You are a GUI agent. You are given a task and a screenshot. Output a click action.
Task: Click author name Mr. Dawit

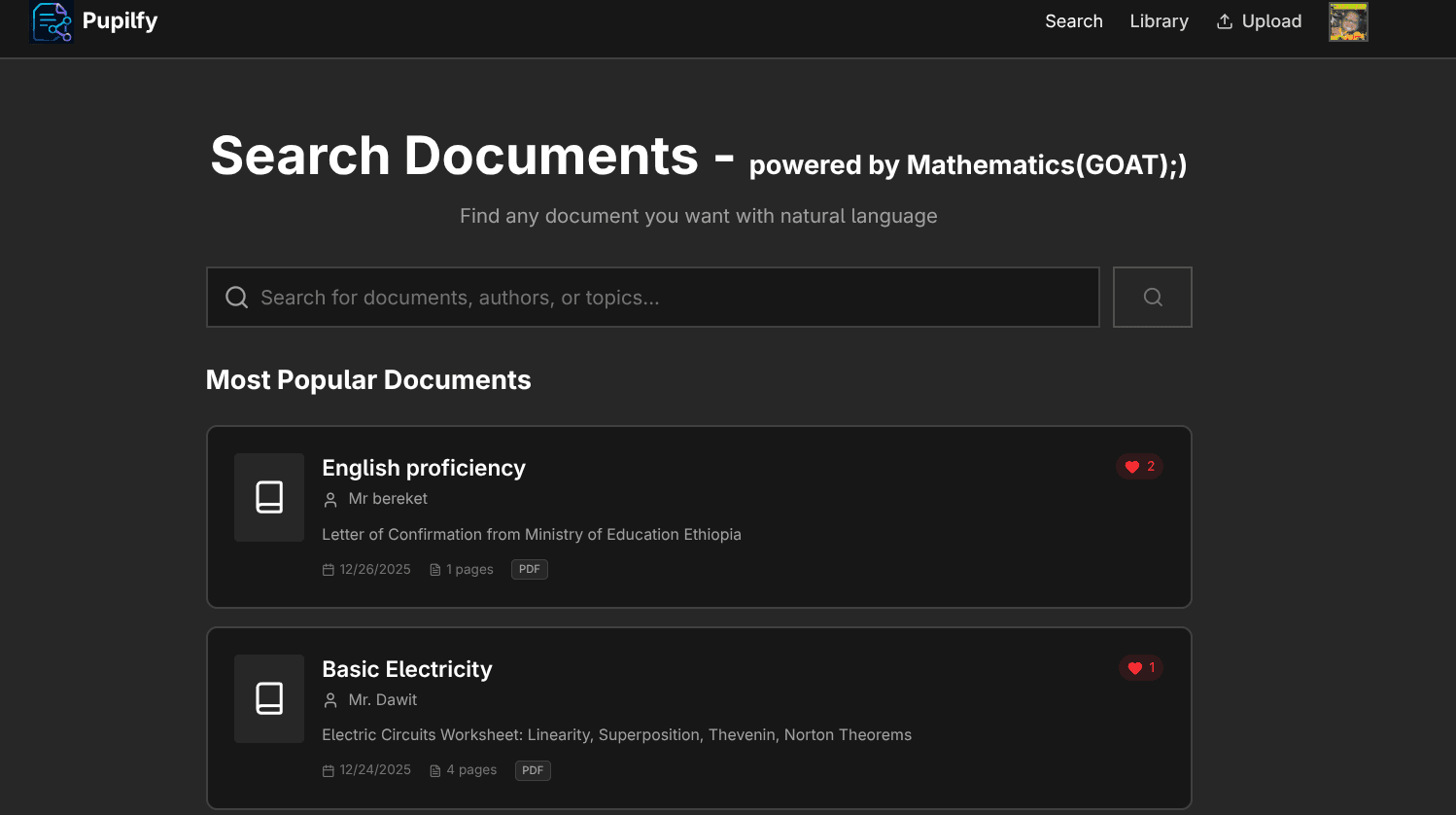(383, 700)
